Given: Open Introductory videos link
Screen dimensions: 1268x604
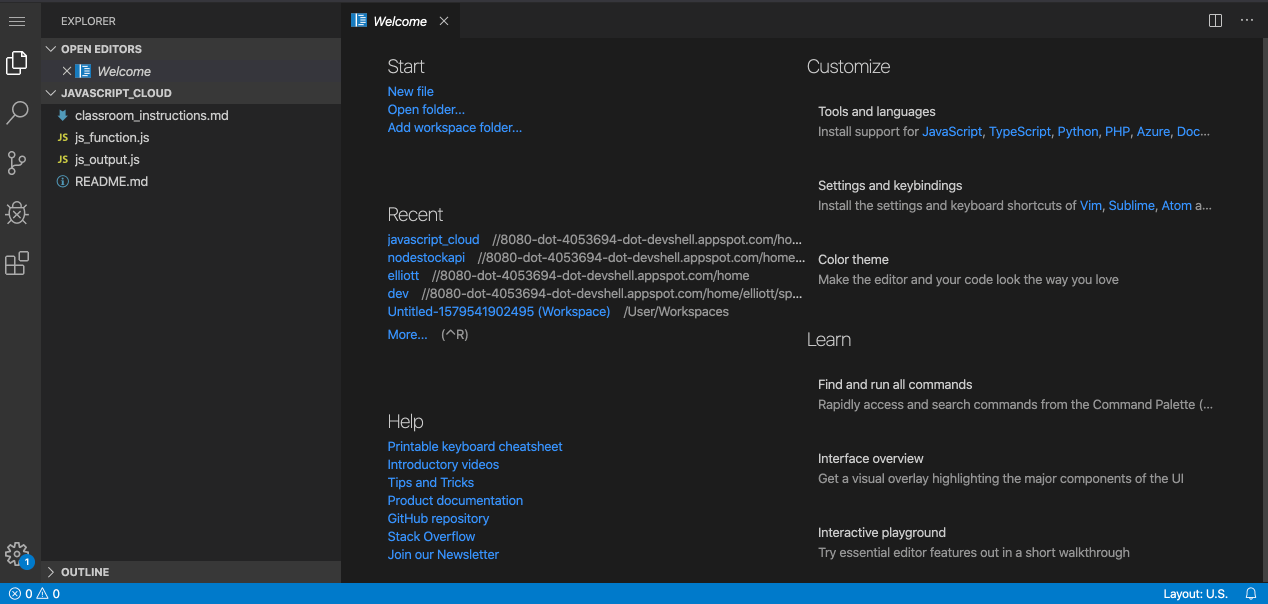Looking at the screenshot, I should pos(443,464).
